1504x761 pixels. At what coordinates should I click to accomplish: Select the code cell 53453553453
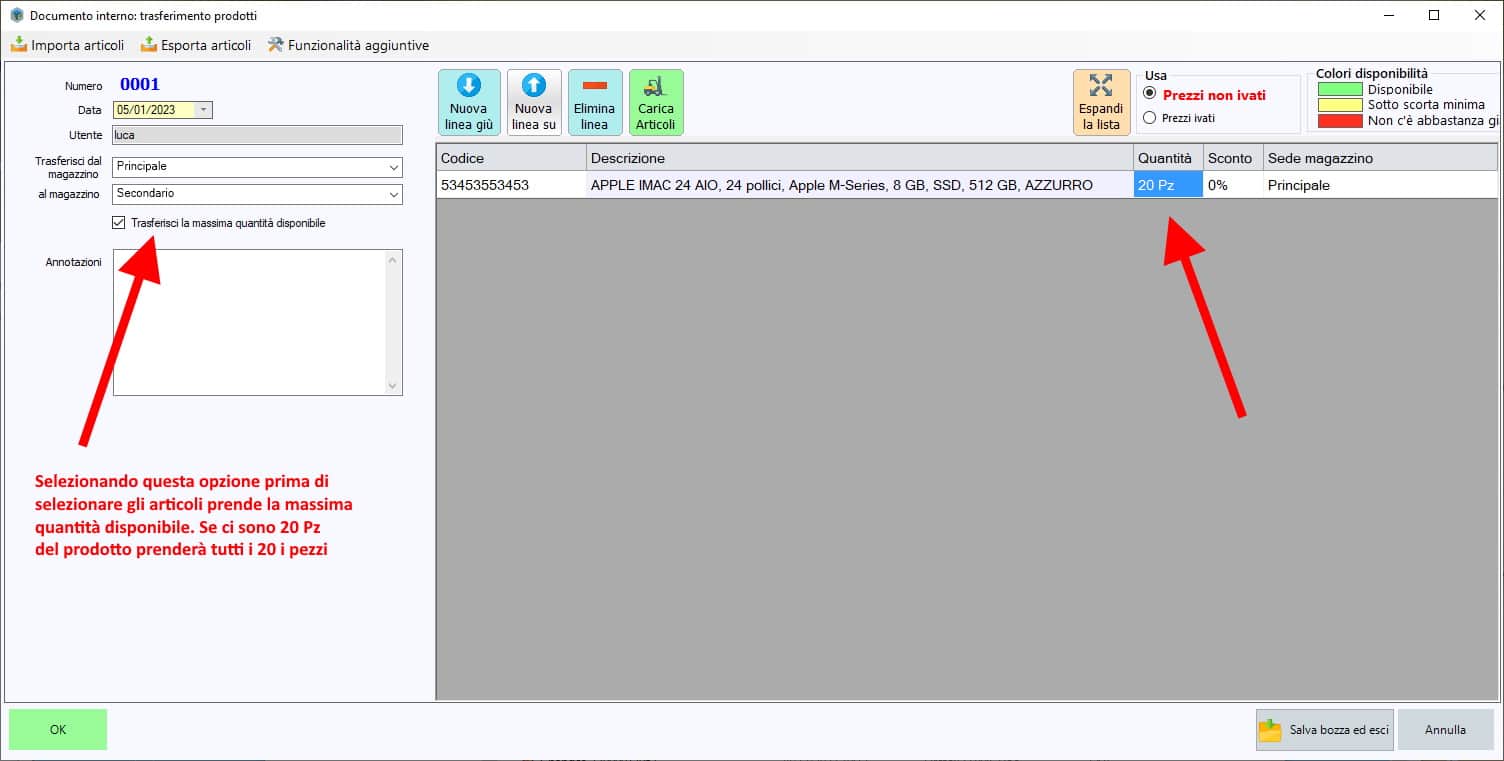click(x=511, y=185)
